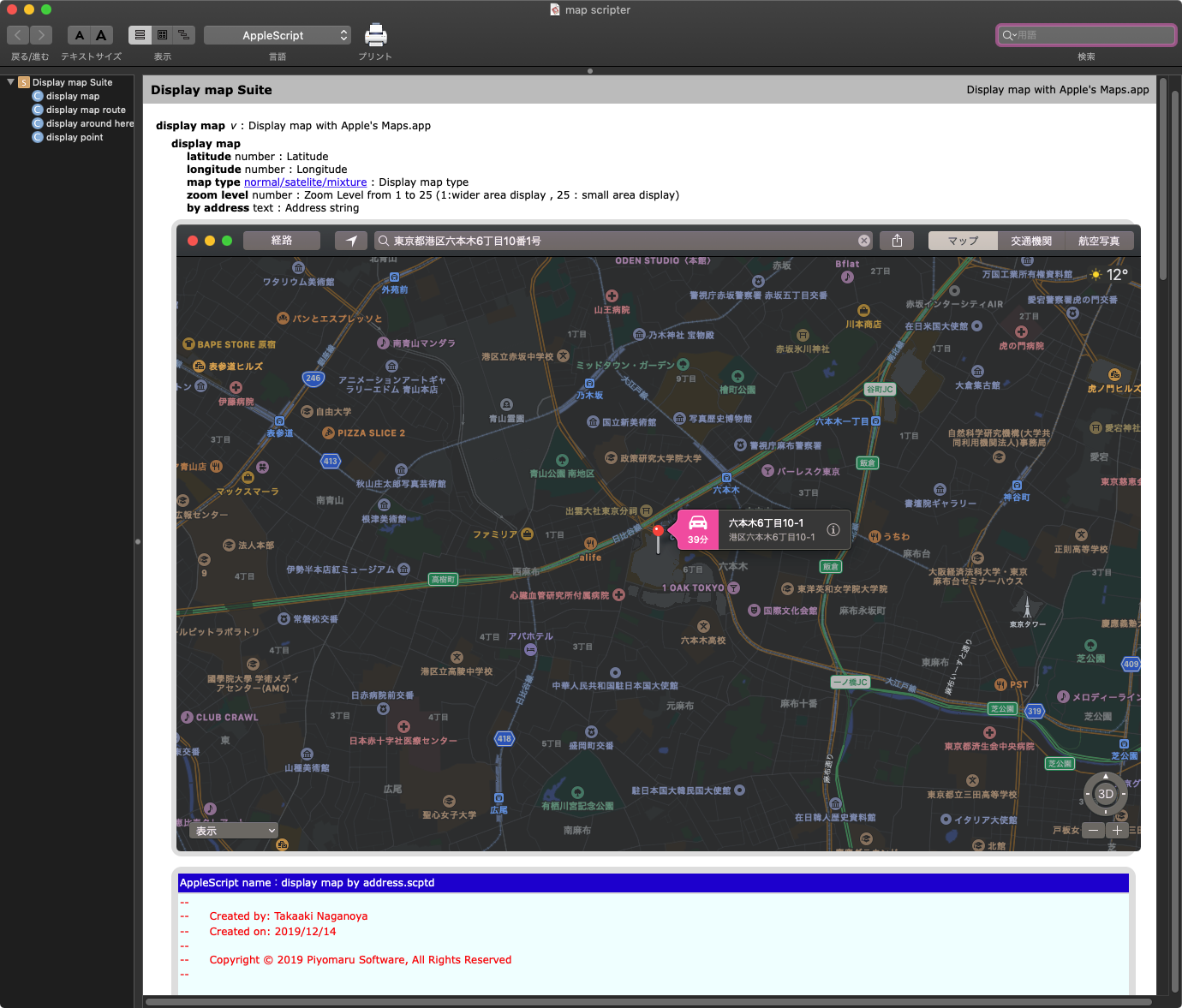Select the grid view icon under 表示
The image size is (1182, 1008).
tap(162, 34)
